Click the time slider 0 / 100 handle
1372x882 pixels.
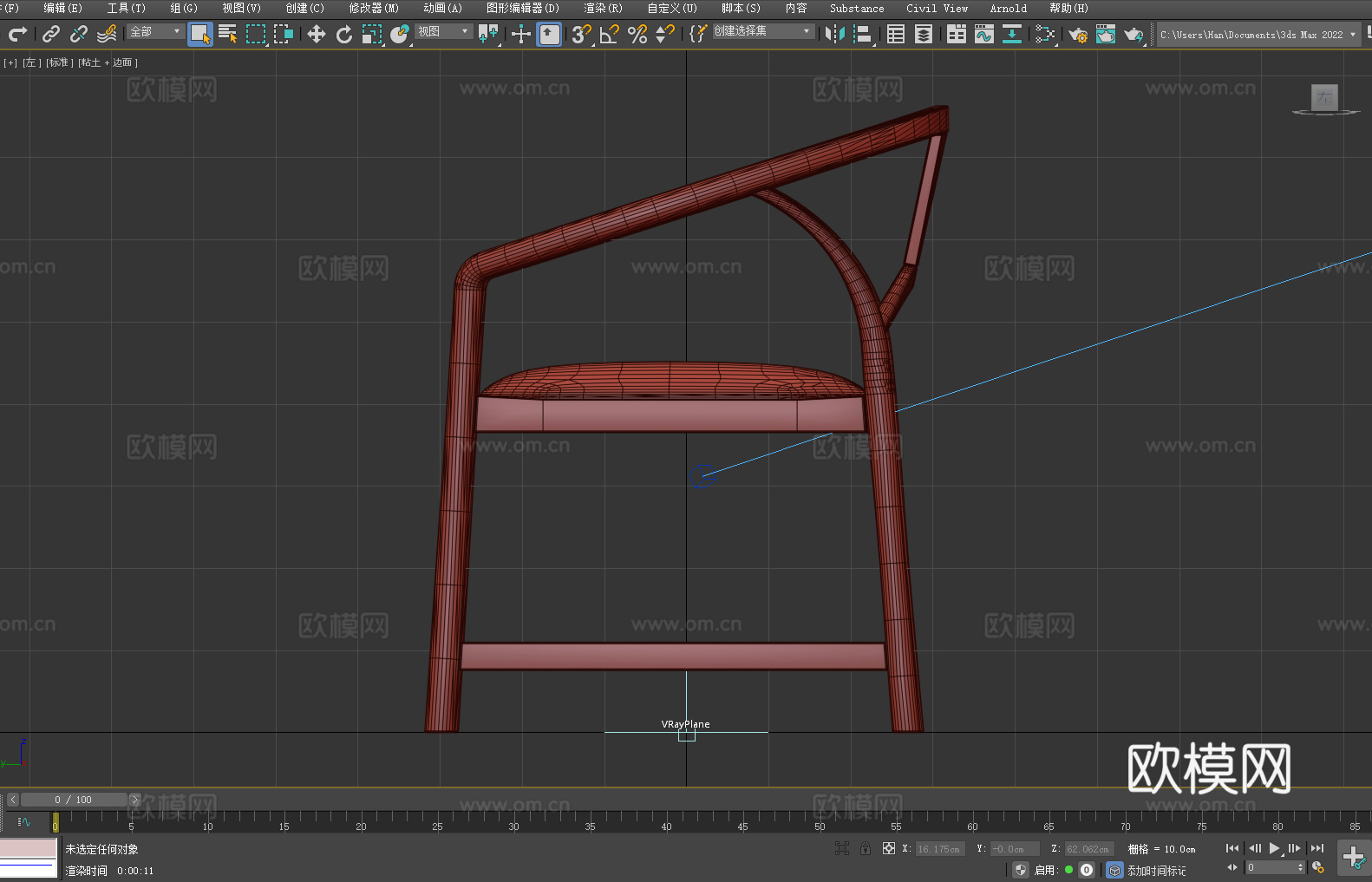(x=74, y=800)
